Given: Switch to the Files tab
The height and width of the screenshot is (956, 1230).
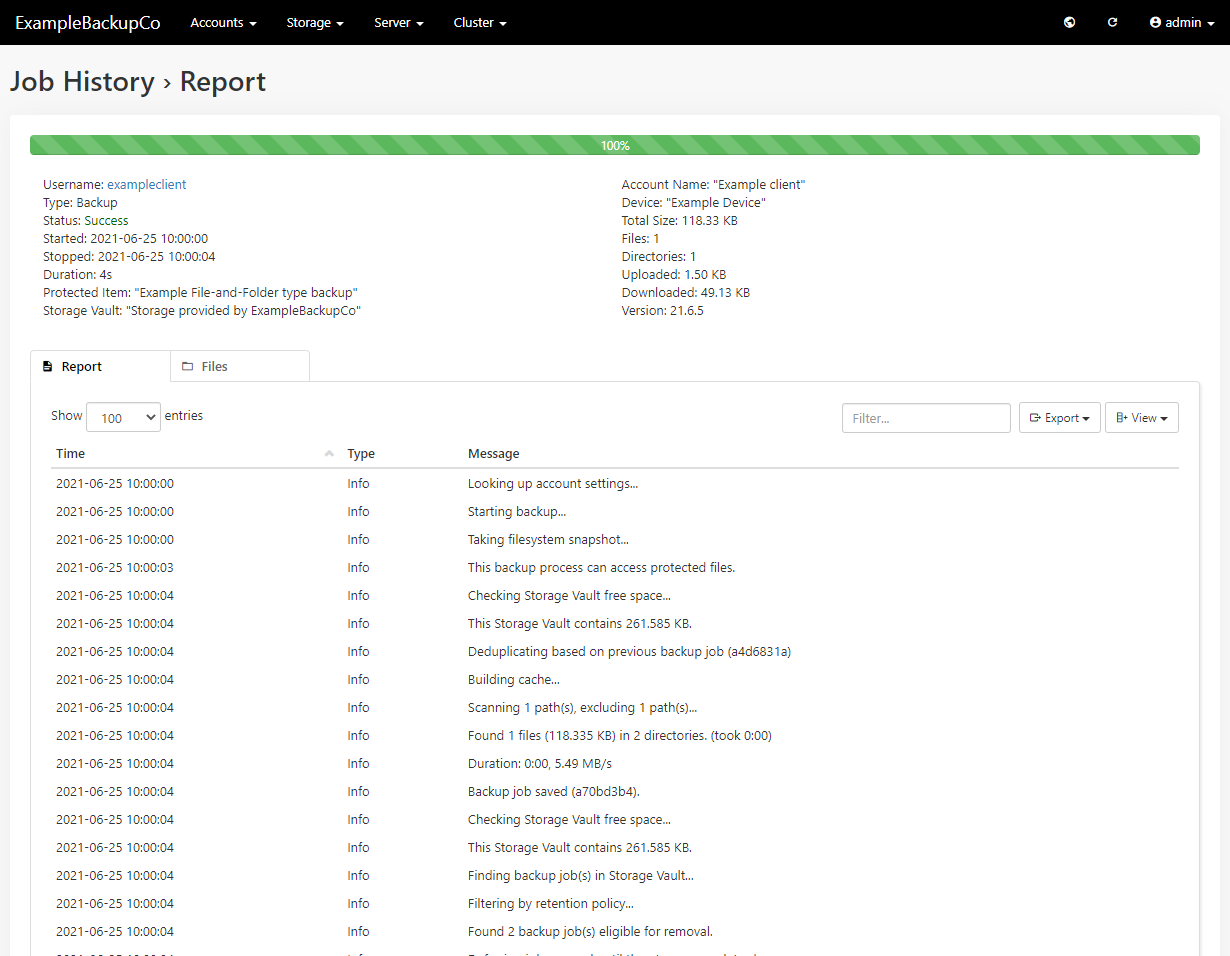Looking at the screenshot, I should [239, 366].
